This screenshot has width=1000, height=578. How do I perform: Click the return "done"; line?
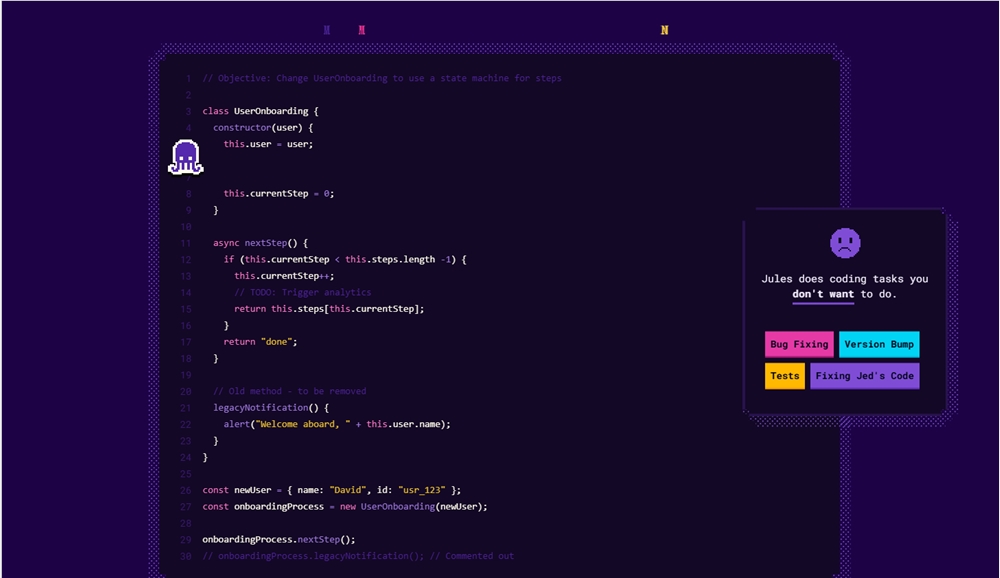[260, 342]
